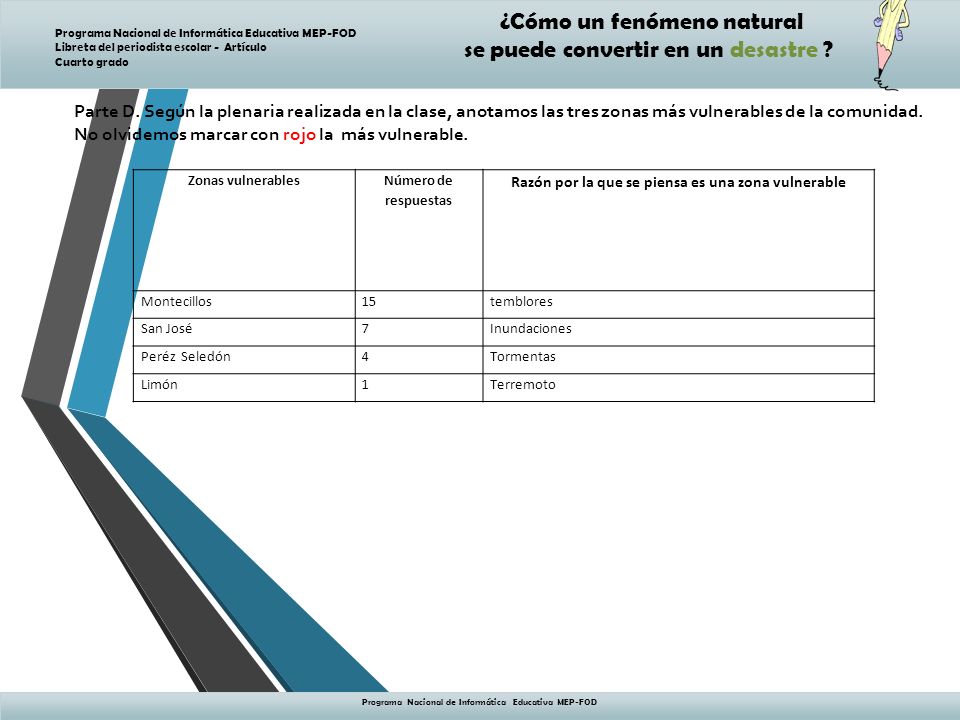This screenshot has height=720, width=960.
Task: Click the cell with value 15
Action: tap(419, 304)
